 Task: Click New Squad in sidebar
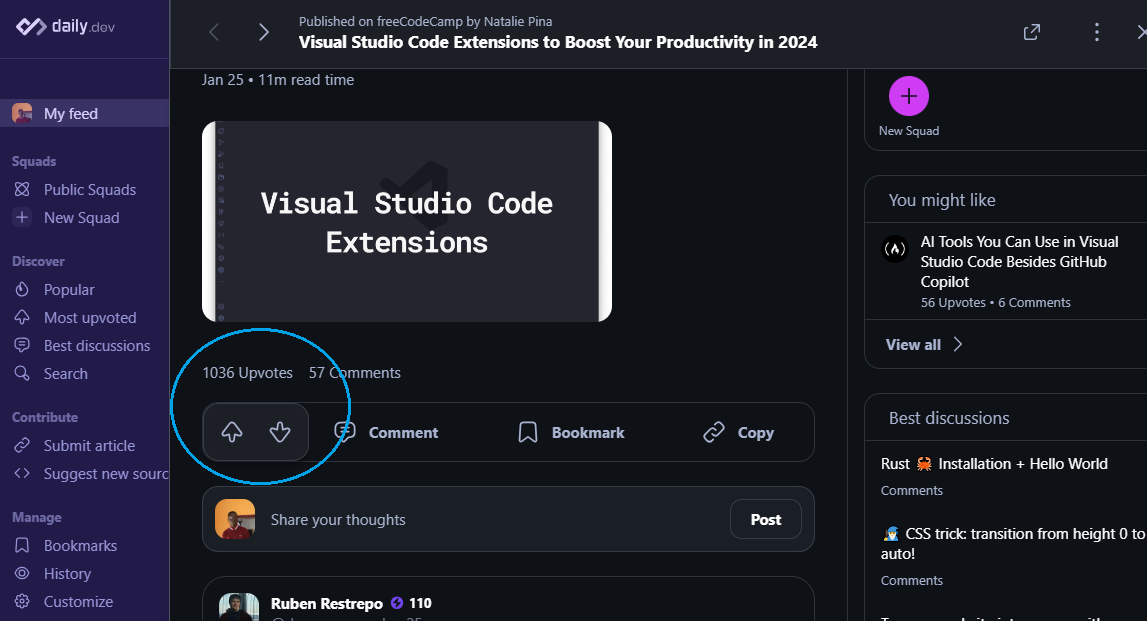point(84,217)
